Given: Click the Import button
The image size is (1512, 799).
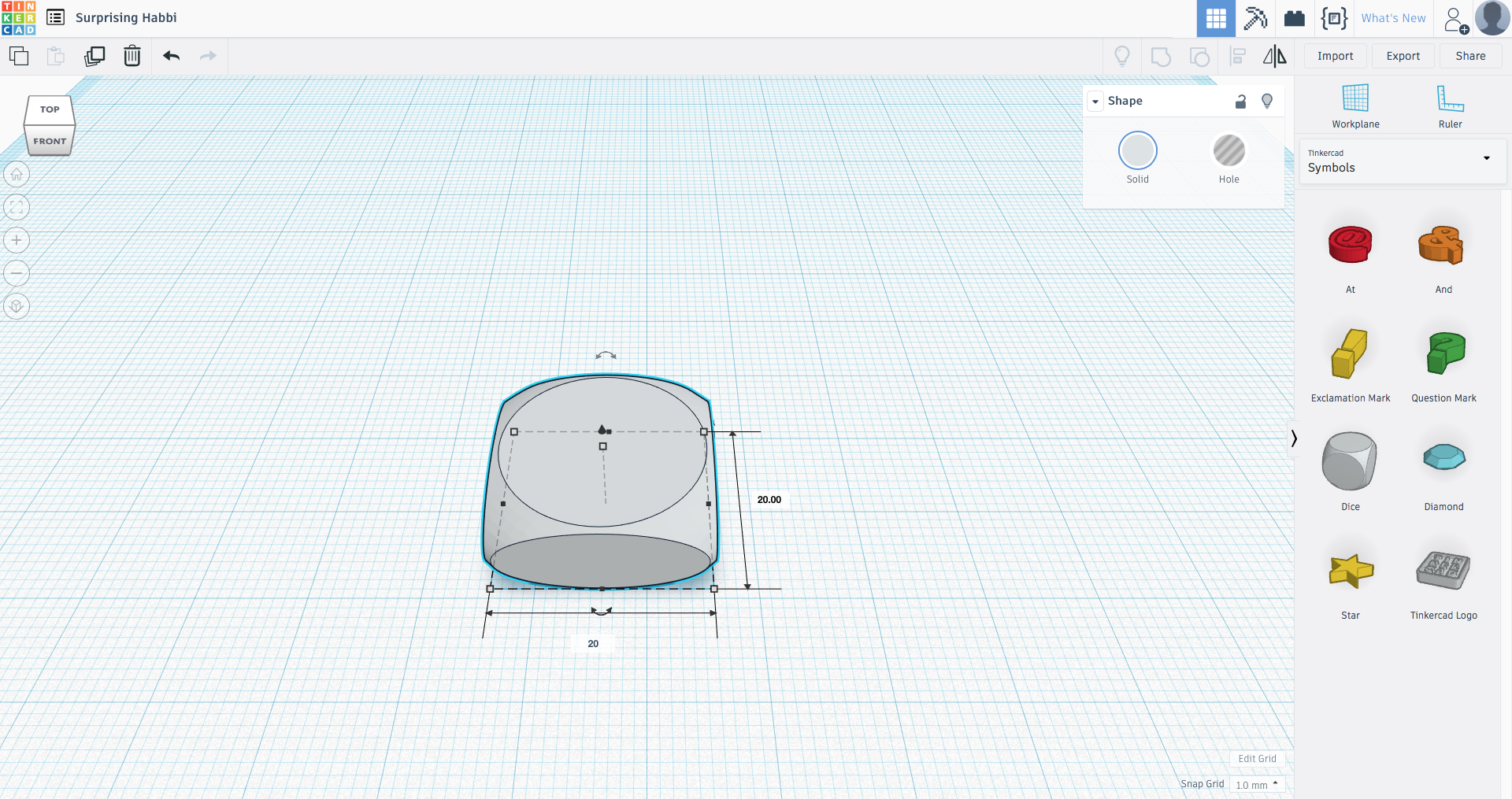Looking at the screenshot, I should point(1335,56).
